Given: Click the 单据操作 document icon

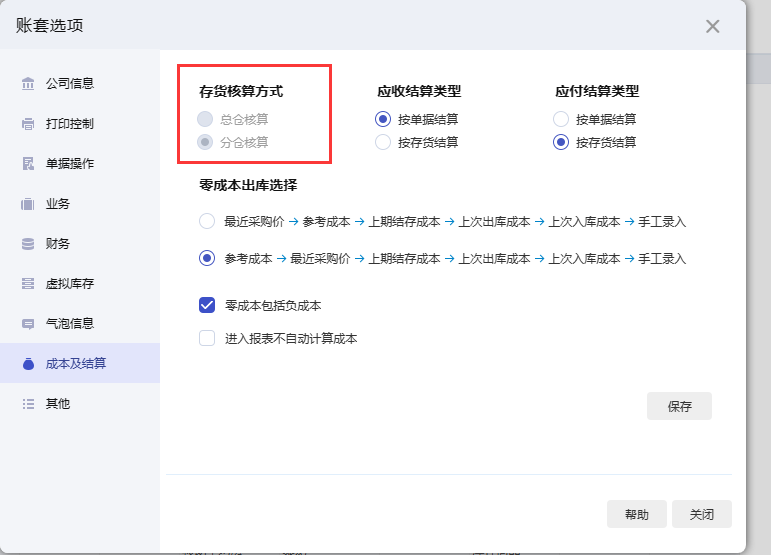Looking at the screenshot, I should (x=28, y=164).
